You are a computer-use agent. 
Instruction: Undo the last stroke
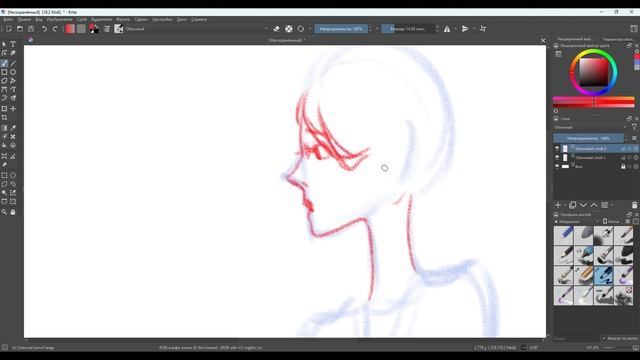(x=44, y=29)
